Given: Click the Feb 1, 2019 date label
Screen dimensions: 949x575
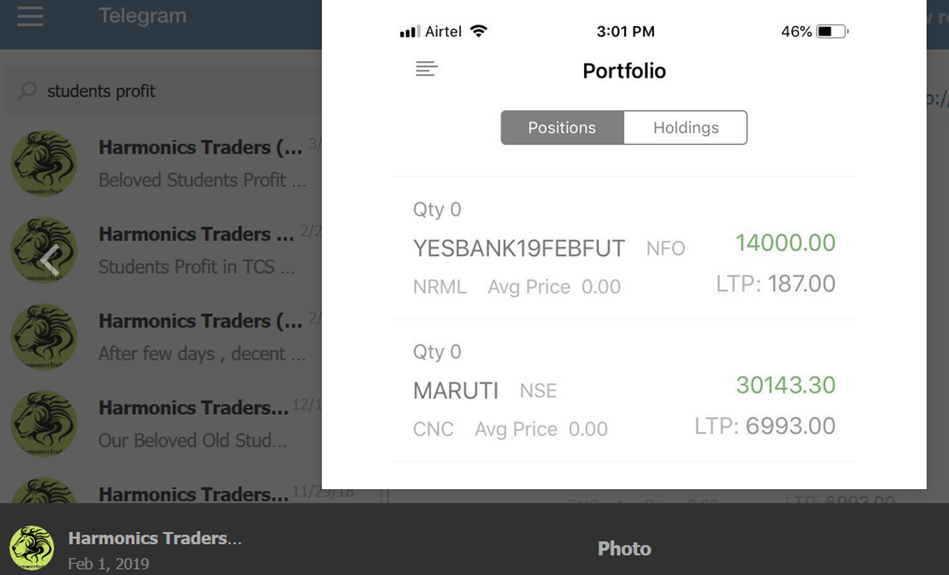Looking at the screenshot, I should click(108, 564).
